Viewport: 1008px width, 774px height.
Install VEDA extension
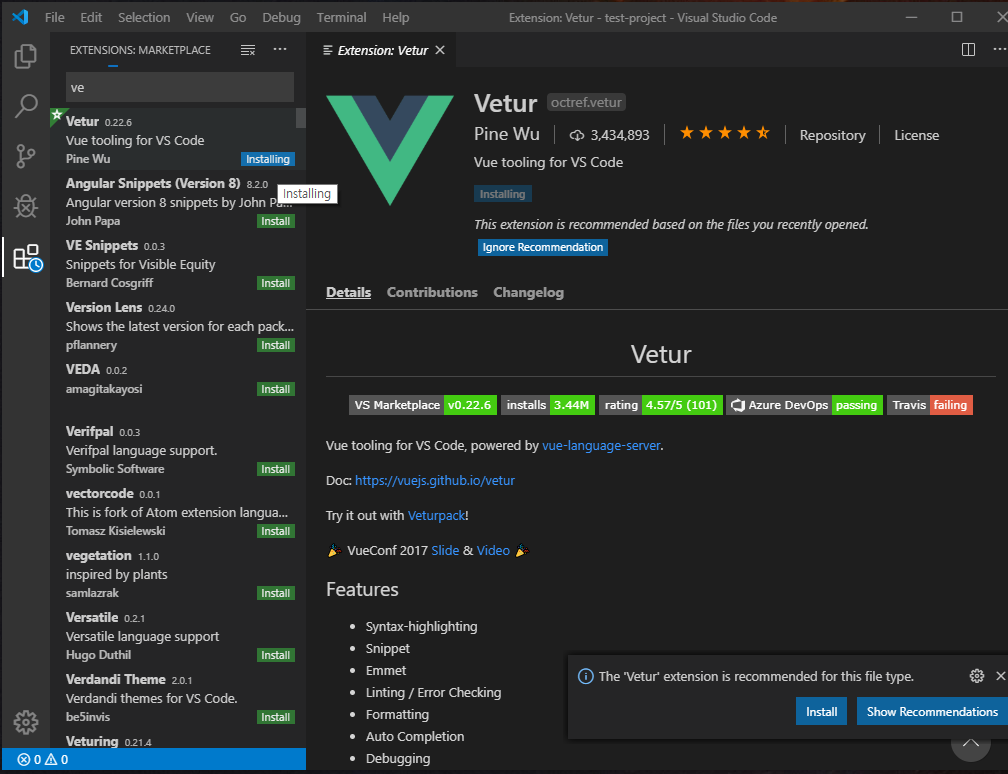click(276, 389)
